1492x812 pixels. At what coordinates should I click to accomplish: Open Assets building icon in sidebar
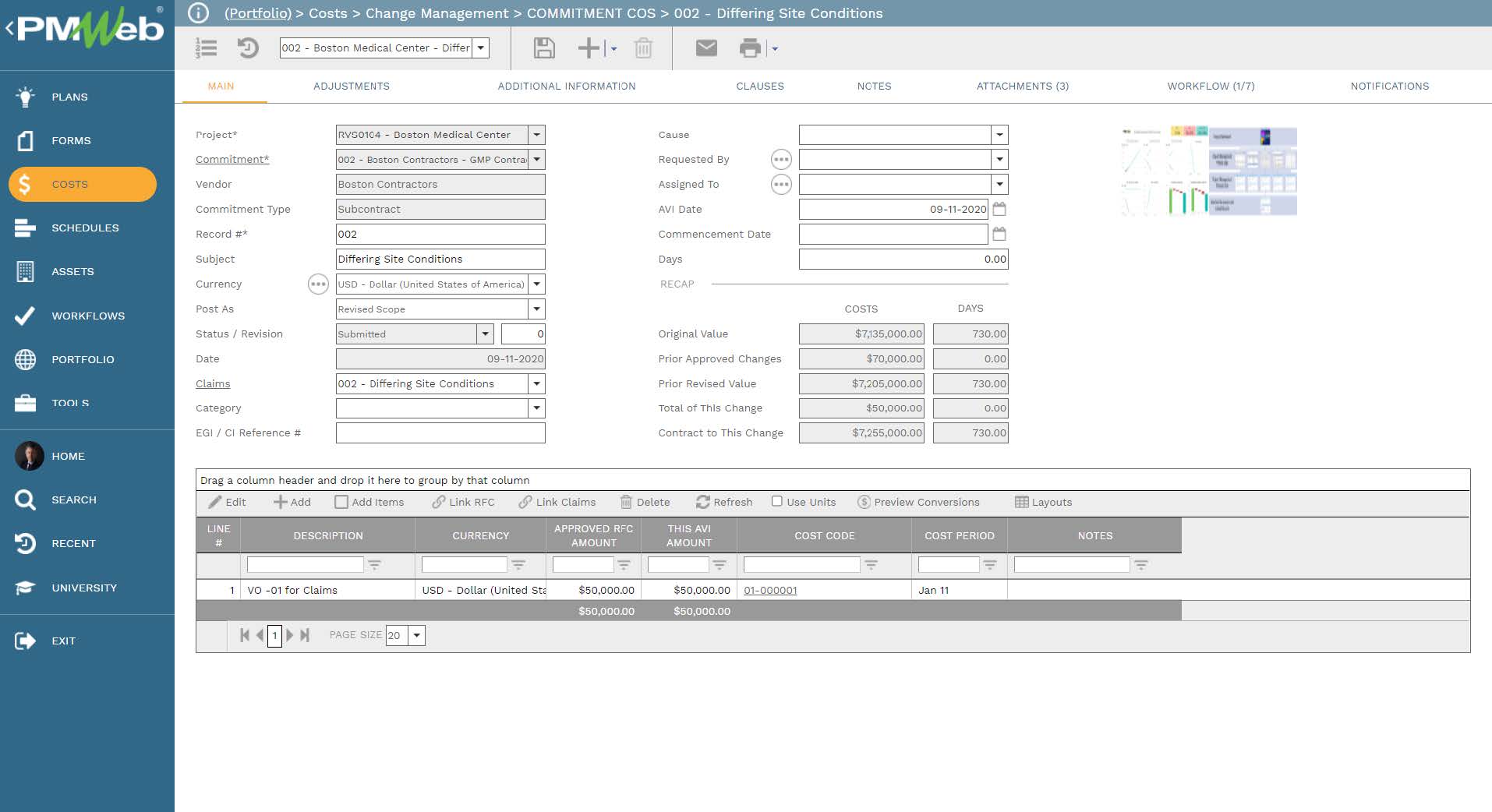click(25, 271)
